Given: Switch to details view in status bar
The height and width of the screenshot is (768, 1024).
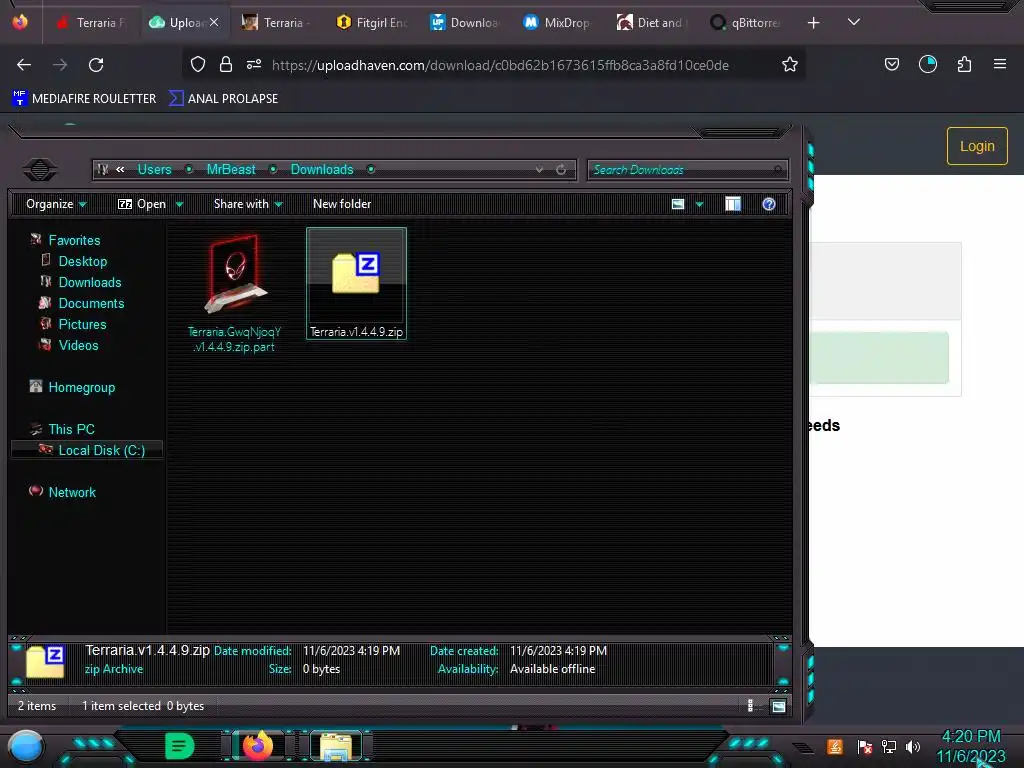Looking at the screenshot, I should point(750,705).
